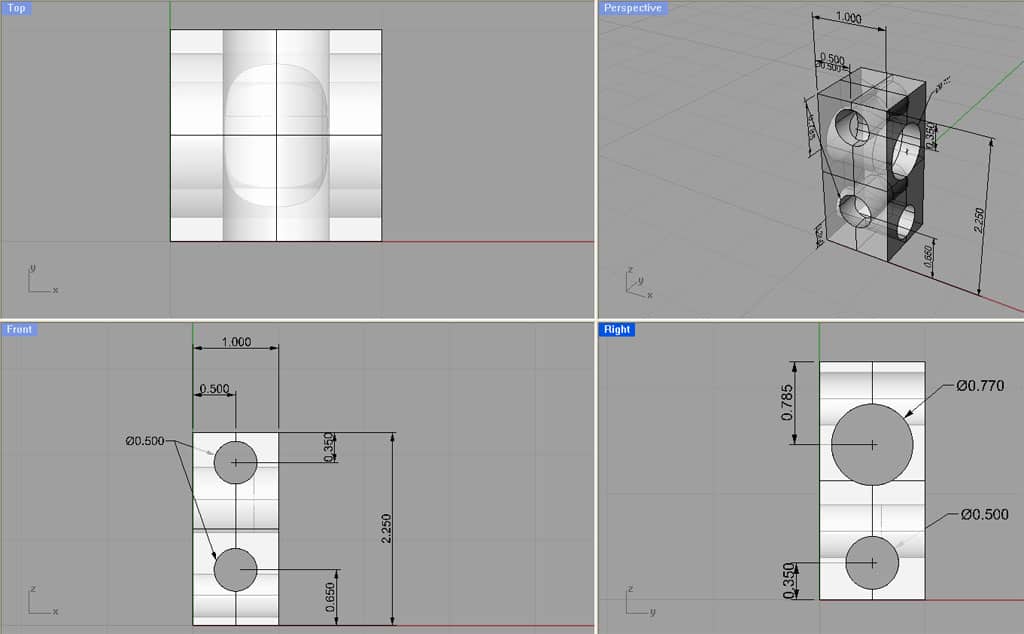
Task: Activate the Right viewport title
Action: click(617, 329)
